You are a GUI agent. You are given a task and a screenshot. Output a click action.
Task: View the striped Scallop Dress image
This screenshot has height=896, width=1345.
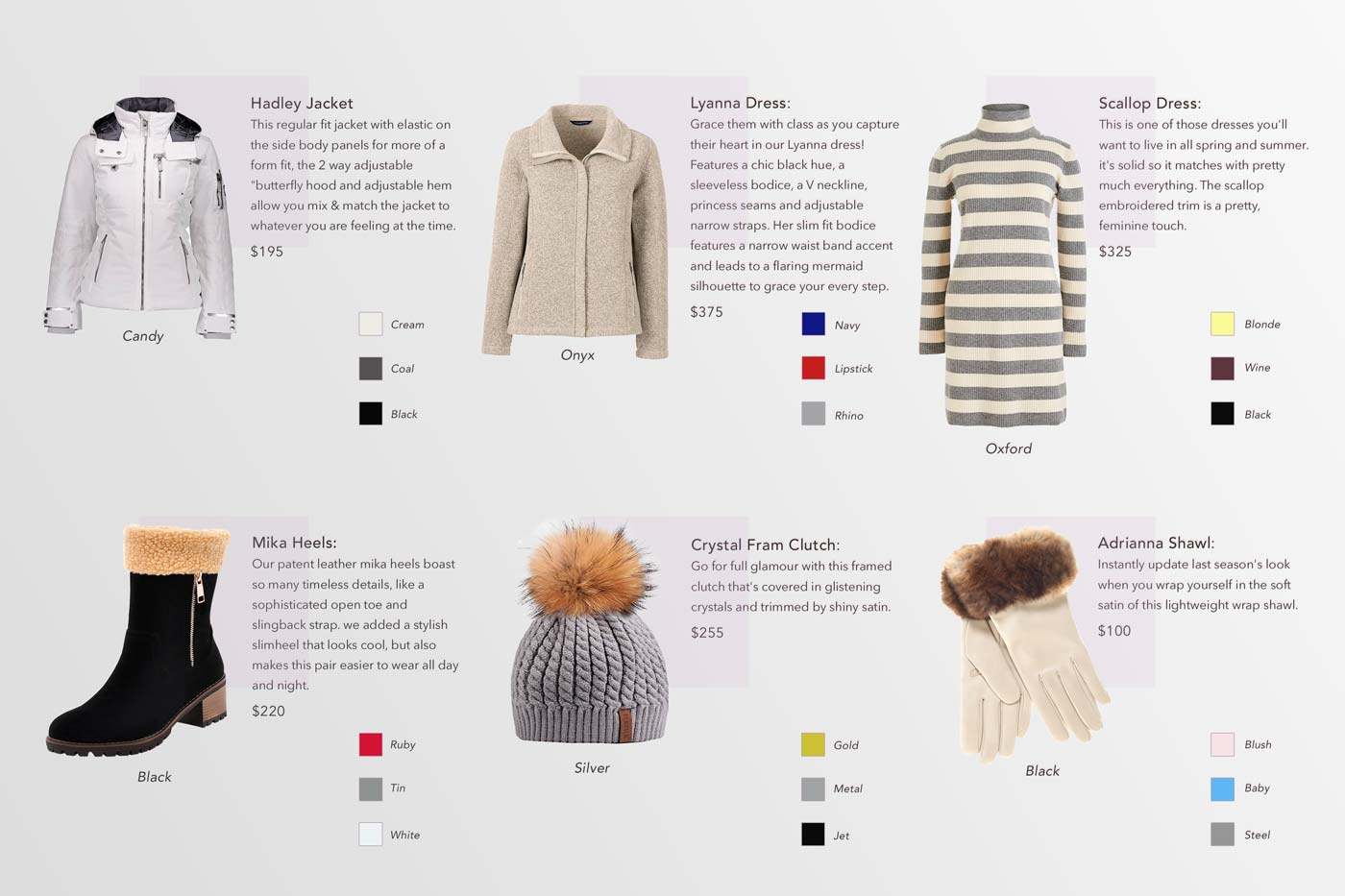(x=1003, y=265)
